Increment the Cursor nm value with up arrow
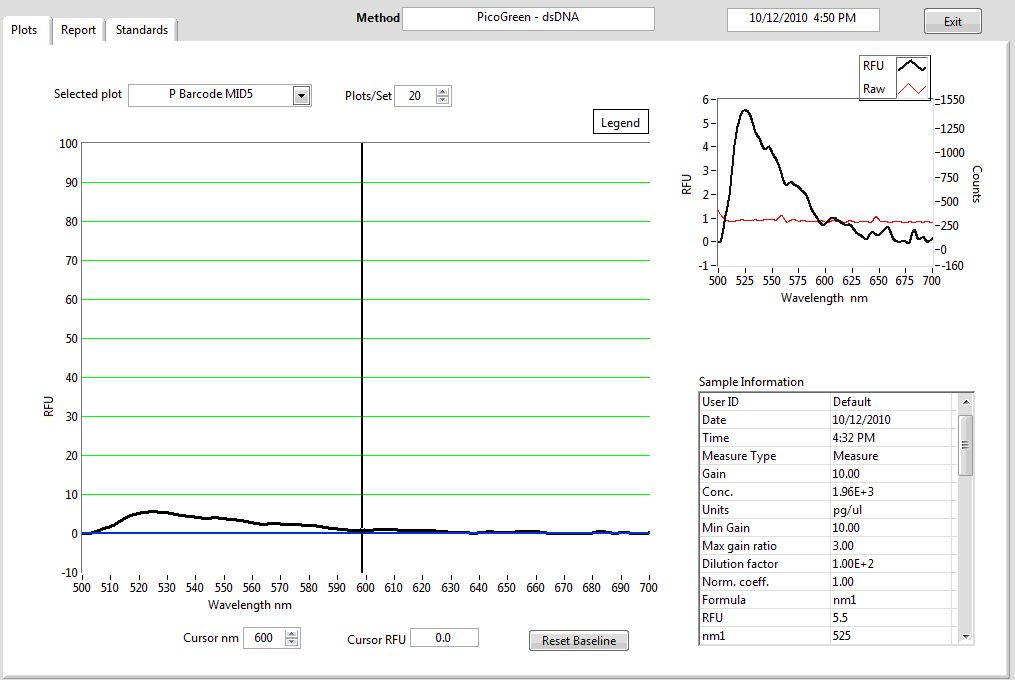The height and width of the screenshot is (680, 1015). (x=292, y=633)
